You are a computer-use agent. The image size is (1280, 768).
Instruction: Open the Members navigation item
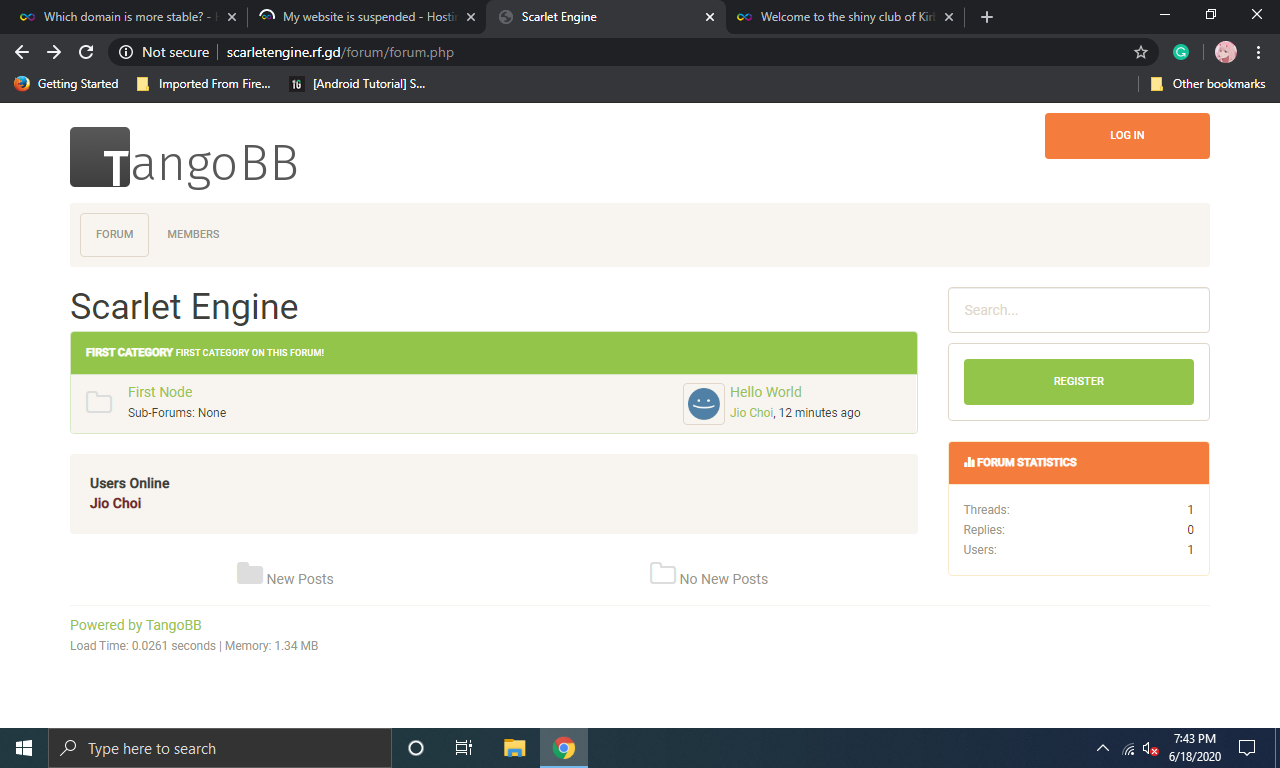coord(193,234)
